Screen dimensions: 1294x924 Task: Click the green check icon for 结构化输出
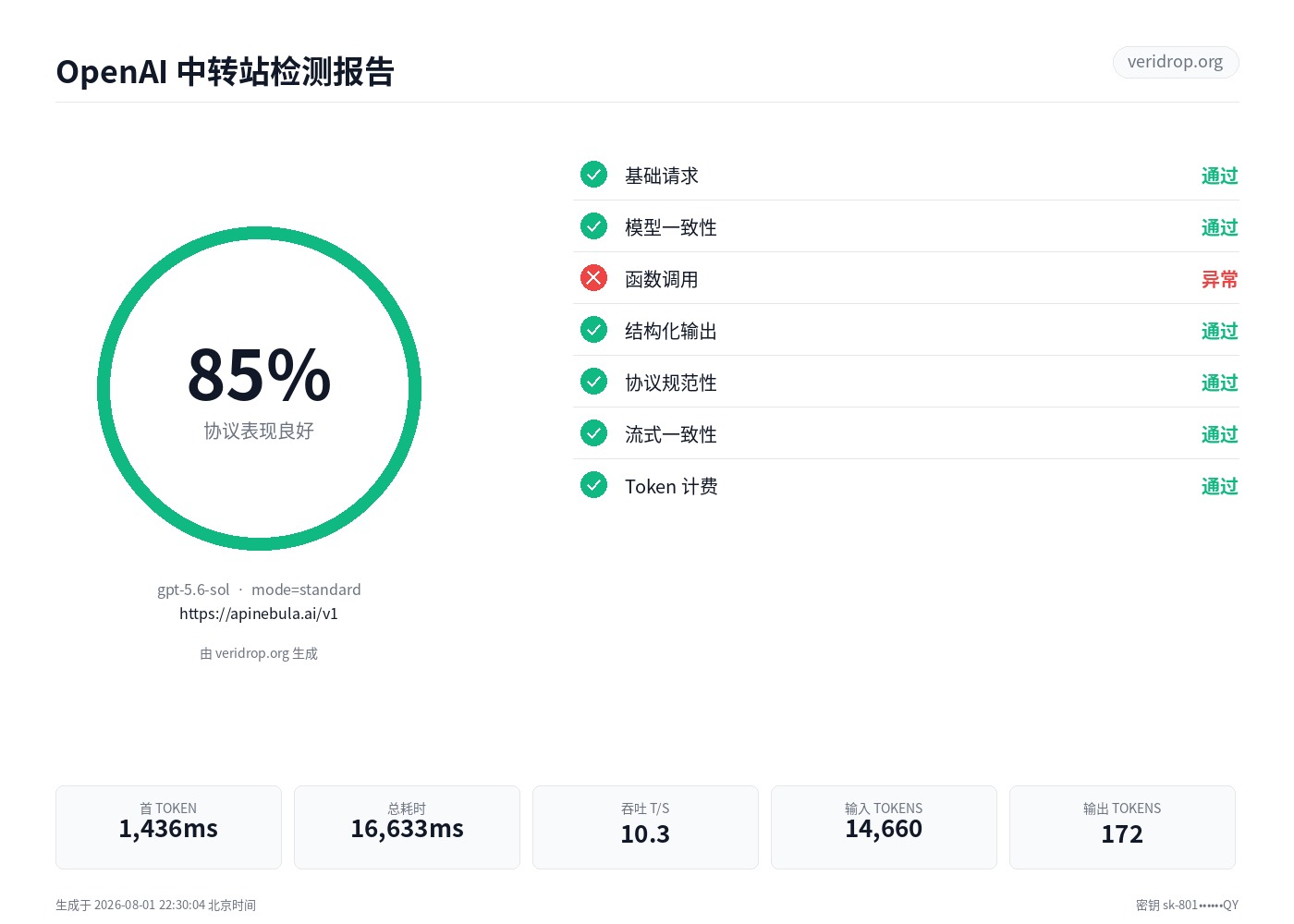pos(593,330)
